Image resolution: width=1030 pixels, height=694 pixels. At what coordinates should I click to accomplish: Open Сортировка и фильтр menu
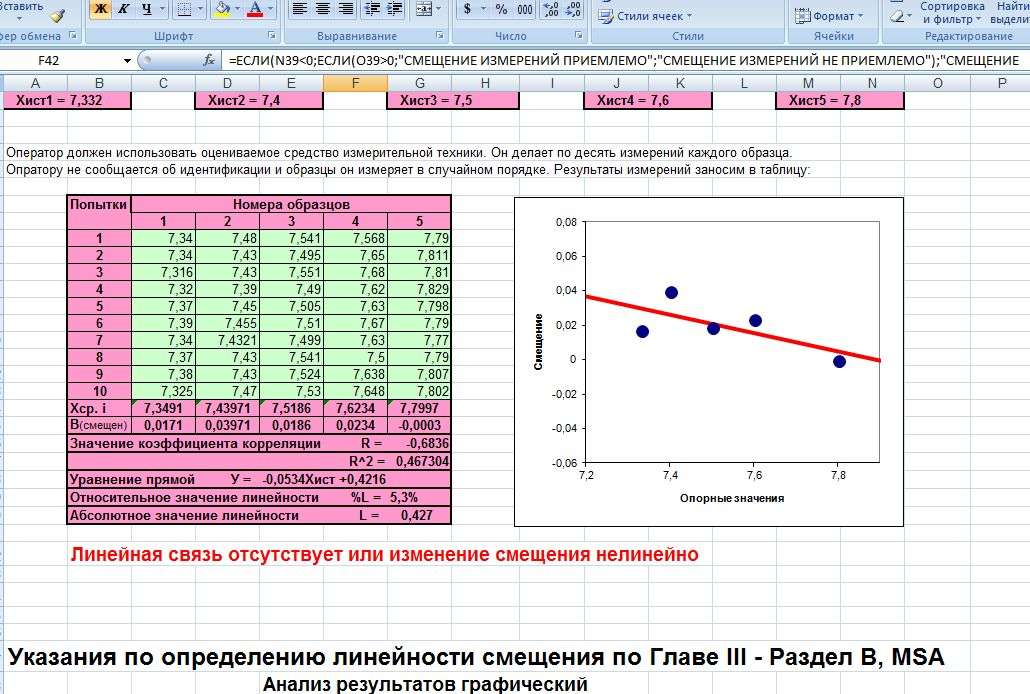[951, 12]
